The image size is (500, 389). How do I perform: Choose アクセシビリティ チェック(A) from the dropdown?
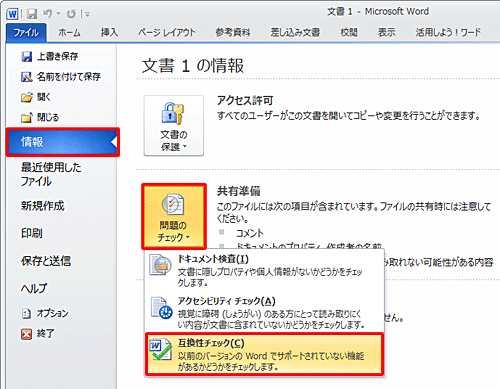264,312
